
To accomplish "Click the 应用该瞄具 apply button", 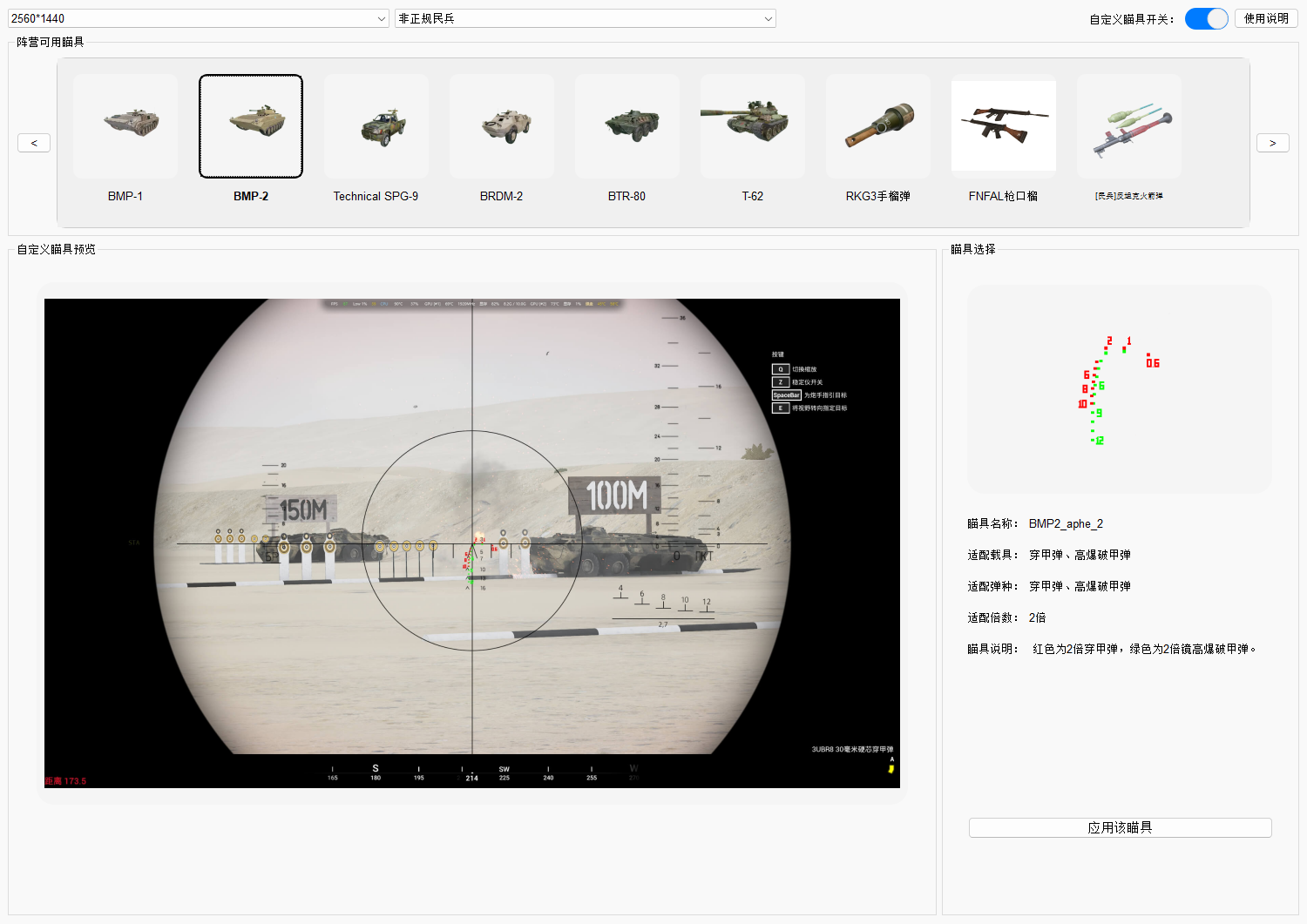I will (1121, 827).
